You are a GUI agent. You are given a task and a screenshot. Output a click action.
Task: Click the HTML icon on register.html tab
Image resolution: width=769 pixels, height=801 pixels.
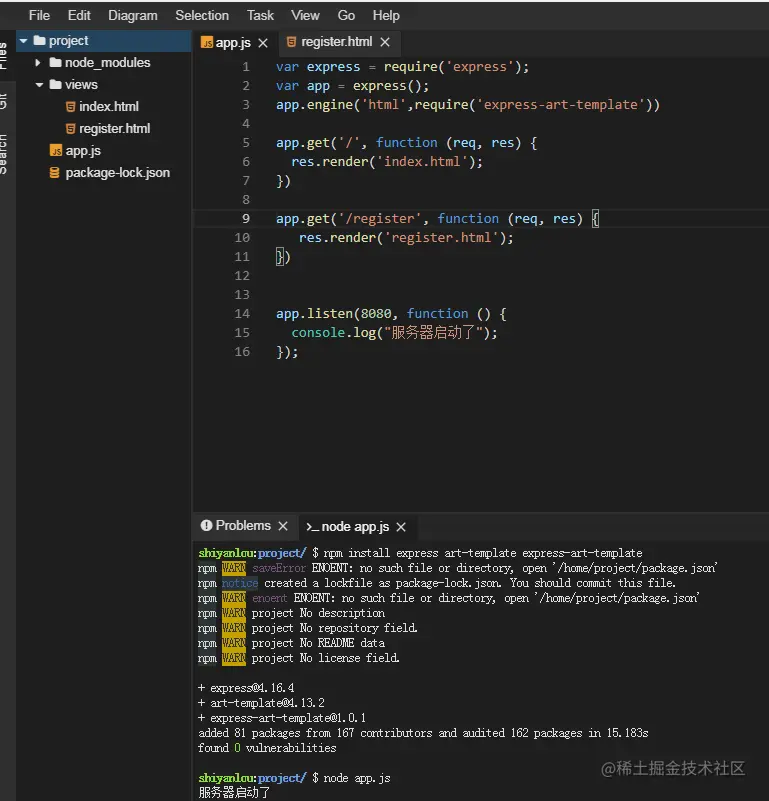[x=291, y=42]
